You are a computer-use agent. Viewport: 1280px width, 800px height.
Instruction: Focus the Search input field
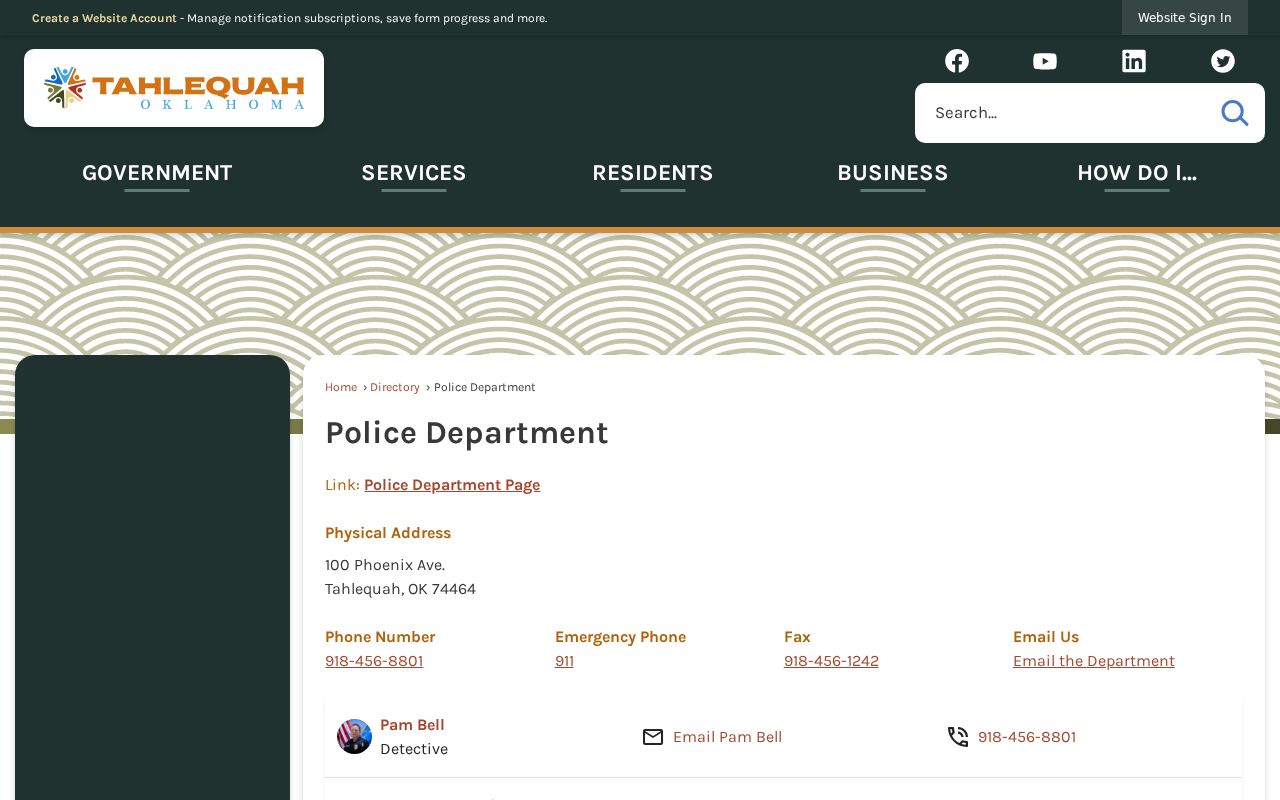click(x=1065, y=113)
